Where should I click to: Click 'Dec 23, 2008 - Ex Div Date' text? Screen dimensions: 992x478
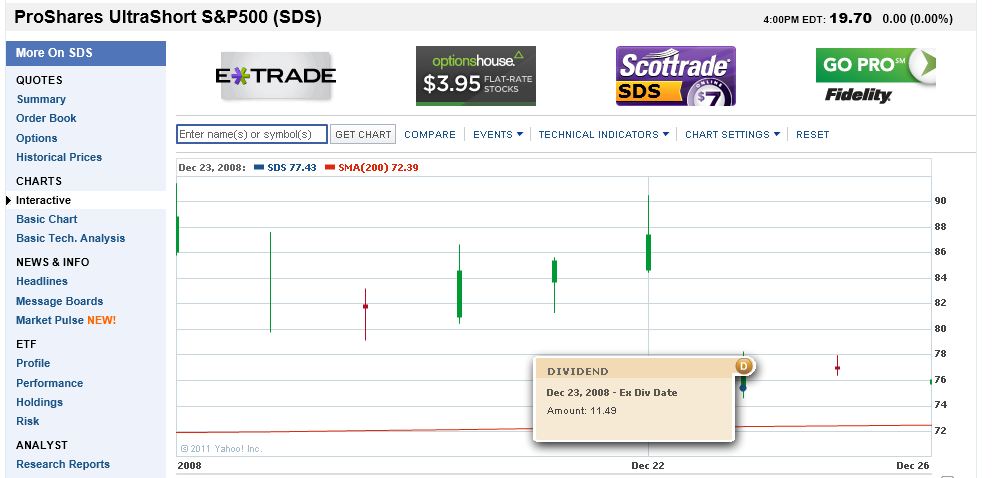point(612,393)
